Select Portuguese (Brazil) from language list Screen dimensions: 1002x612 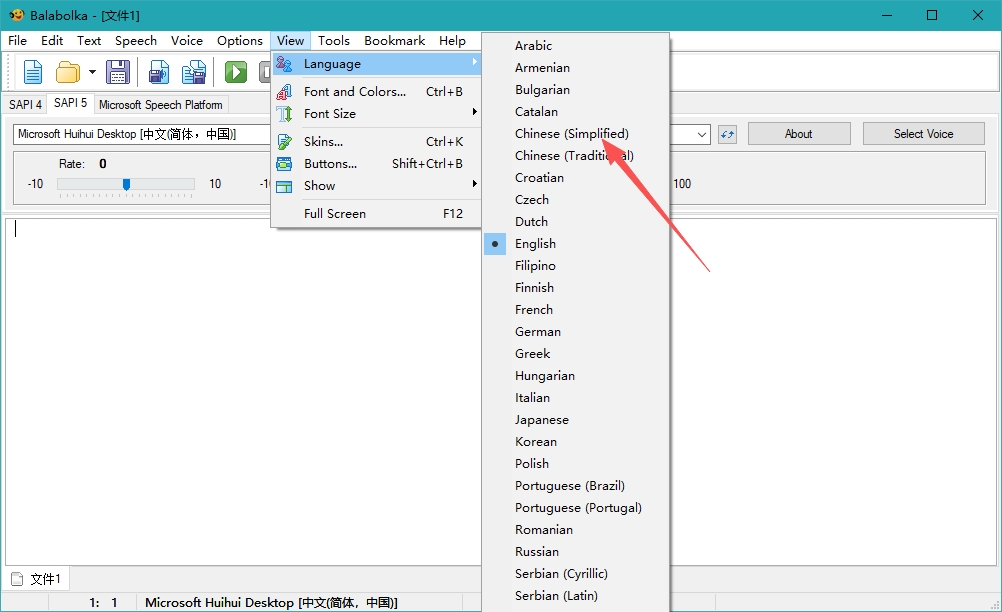tap(576, 486)
